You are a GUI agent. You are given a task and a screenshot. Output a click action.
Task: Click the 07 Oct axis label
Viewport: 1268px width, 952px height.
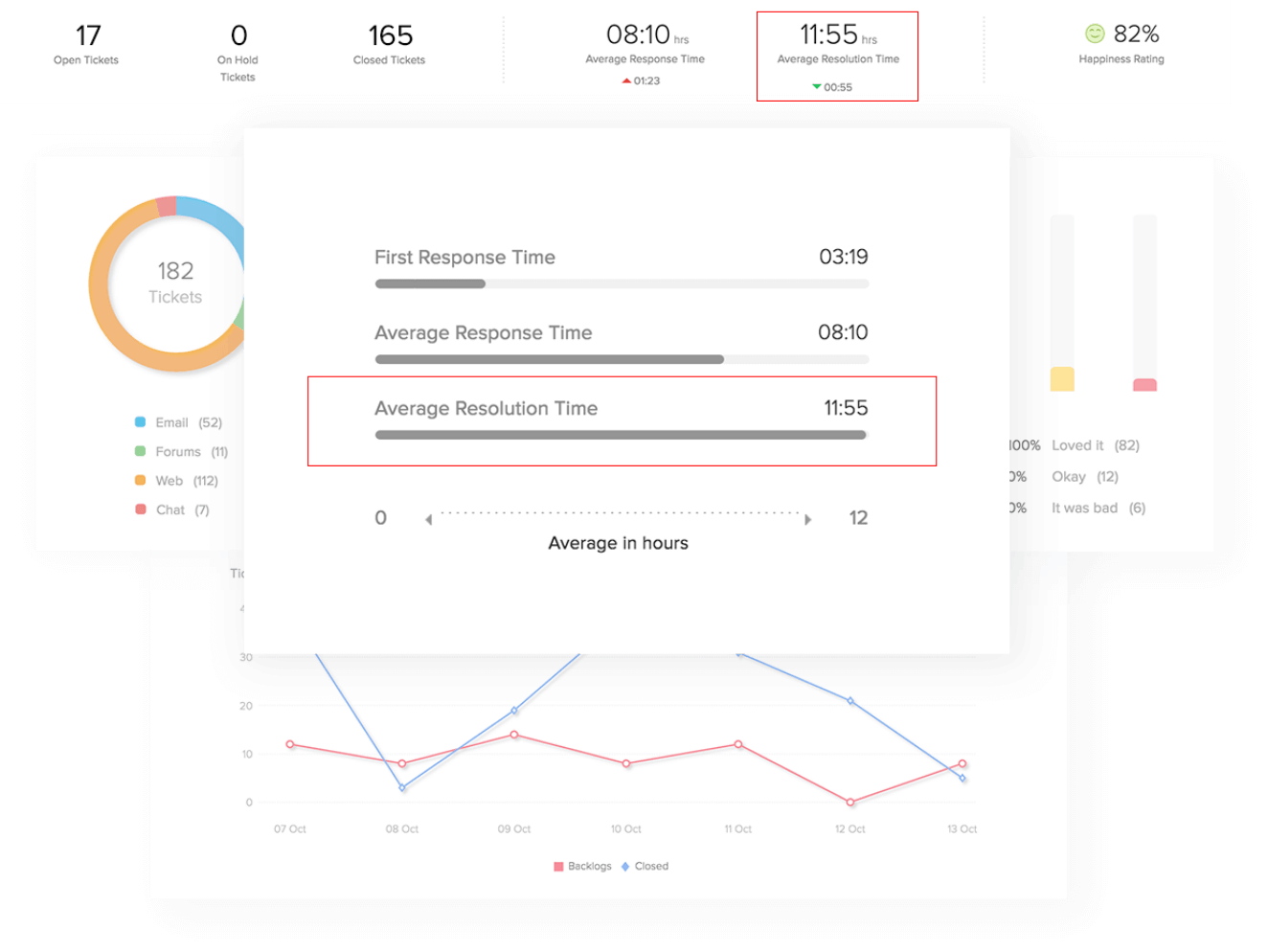[290, 829]
